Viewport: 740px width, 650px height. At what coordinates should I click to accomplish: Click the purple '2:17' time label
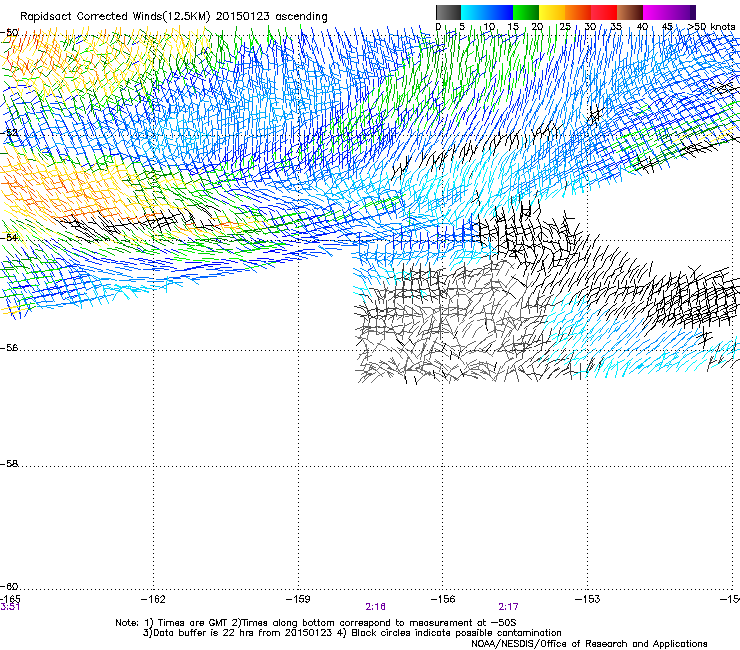(x=508, y=607)
